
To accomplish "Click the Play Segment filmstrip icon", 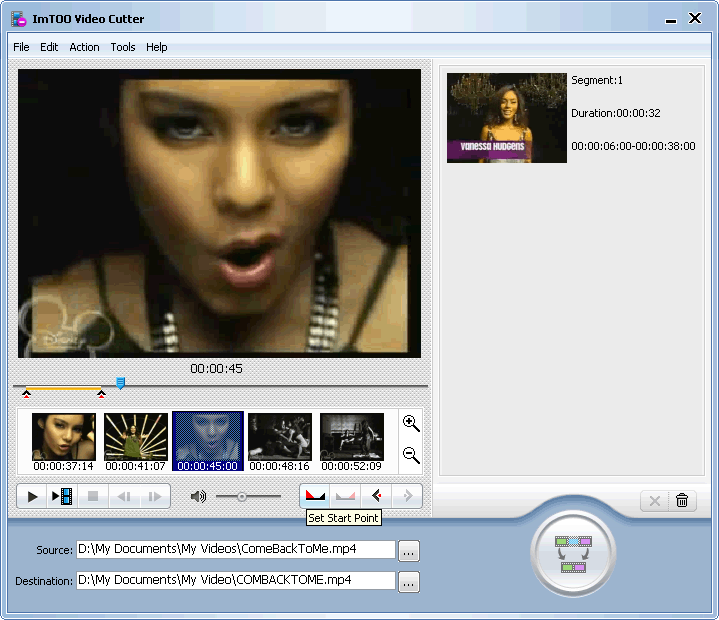I will [x=62, y=496].
